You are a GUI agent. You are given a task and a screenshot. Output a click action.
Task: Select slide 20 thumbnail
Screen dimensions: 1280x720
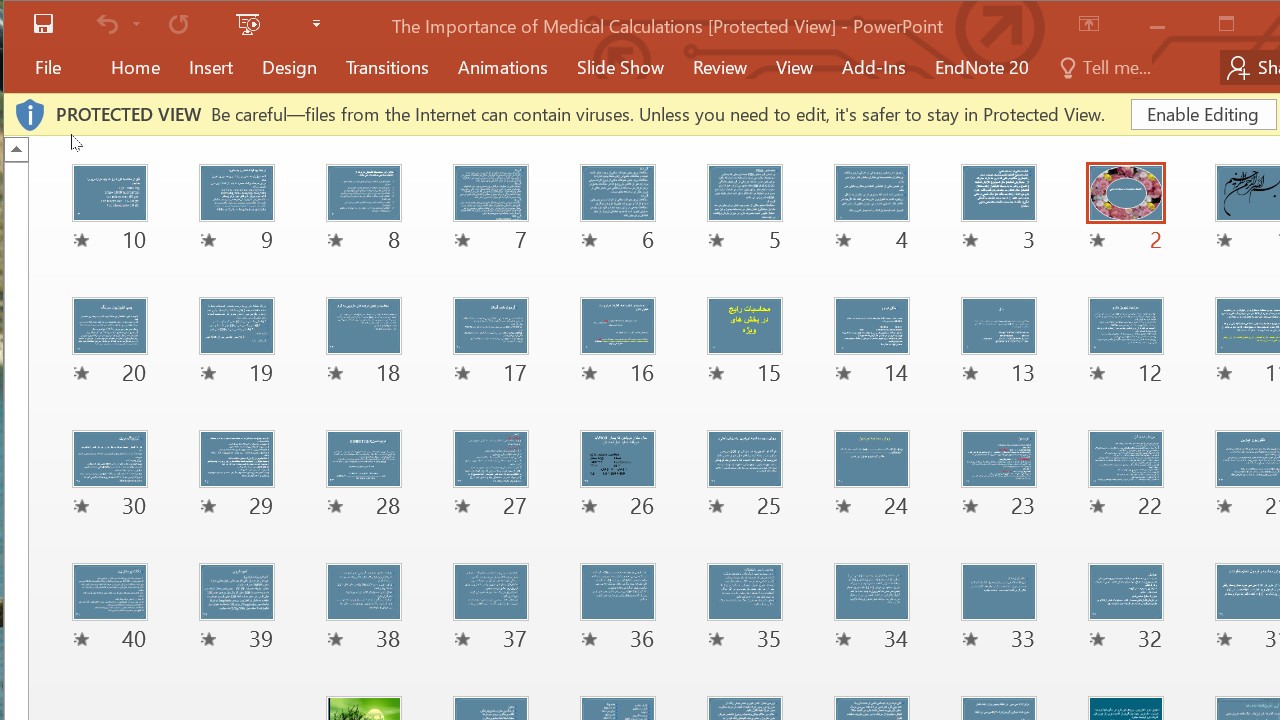pyautogui.click(x=110, y=326)
